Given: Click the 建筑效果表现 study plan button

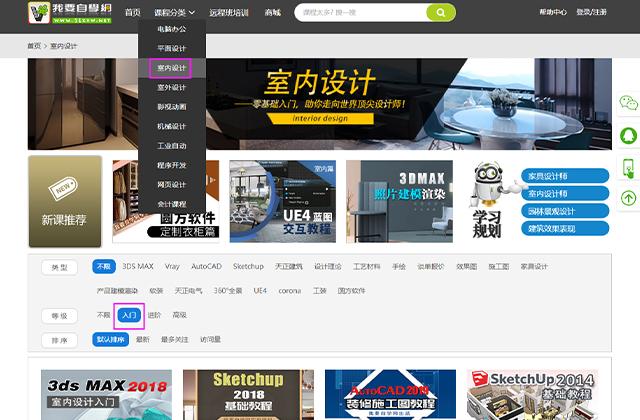Looking at the screenshot, I should (x=565, y=229).
